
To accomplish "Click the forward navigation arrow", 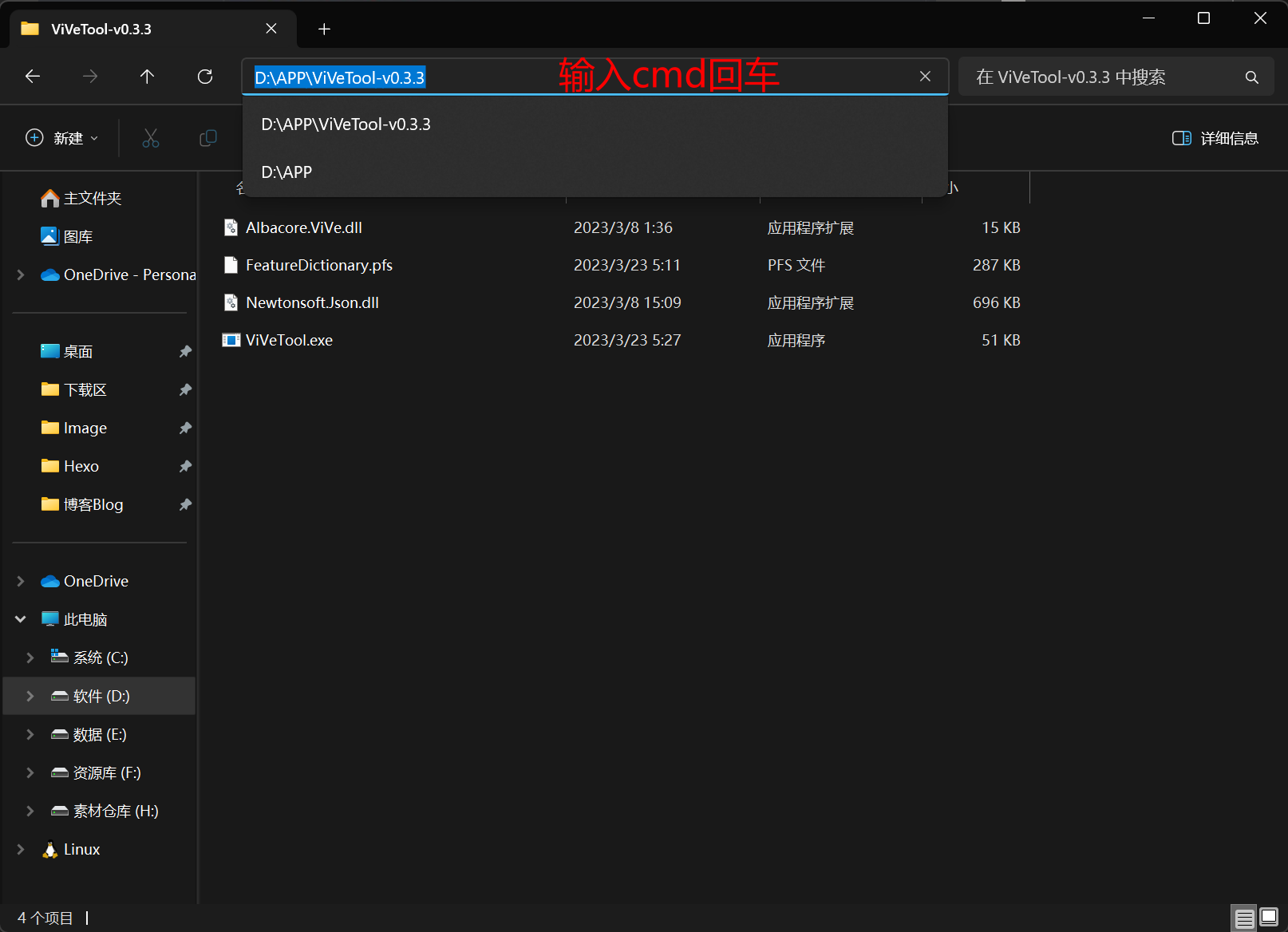I will 90,77.
